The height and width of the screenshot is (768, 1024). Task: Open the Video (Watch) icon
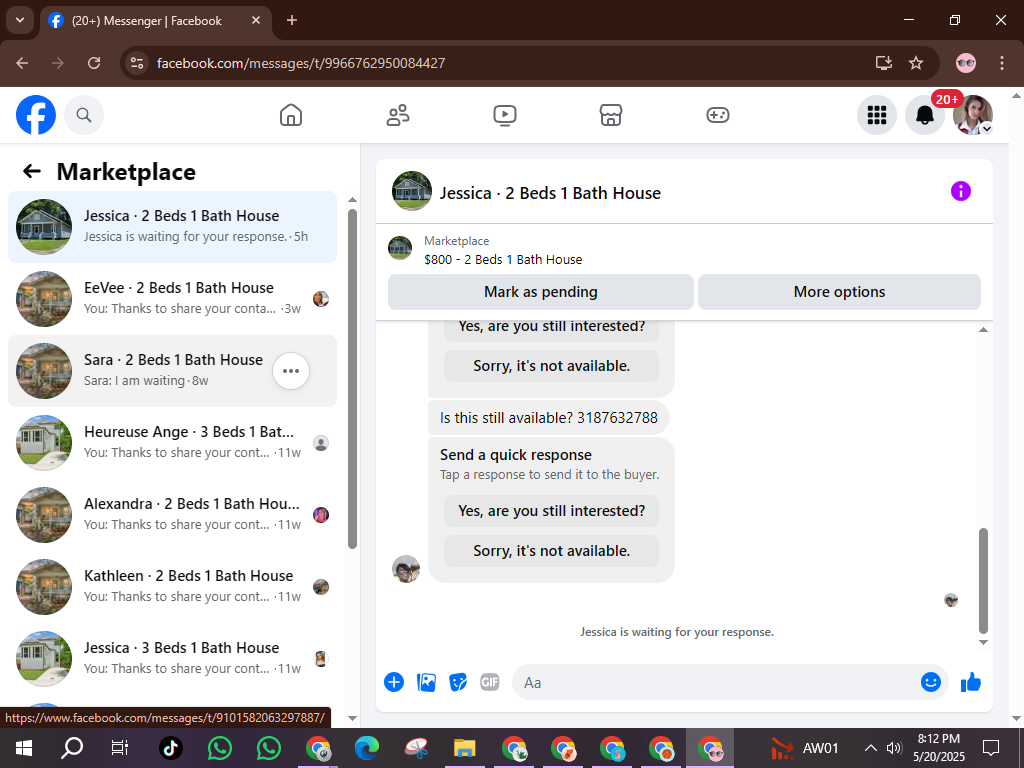click(x=504, y=115)
